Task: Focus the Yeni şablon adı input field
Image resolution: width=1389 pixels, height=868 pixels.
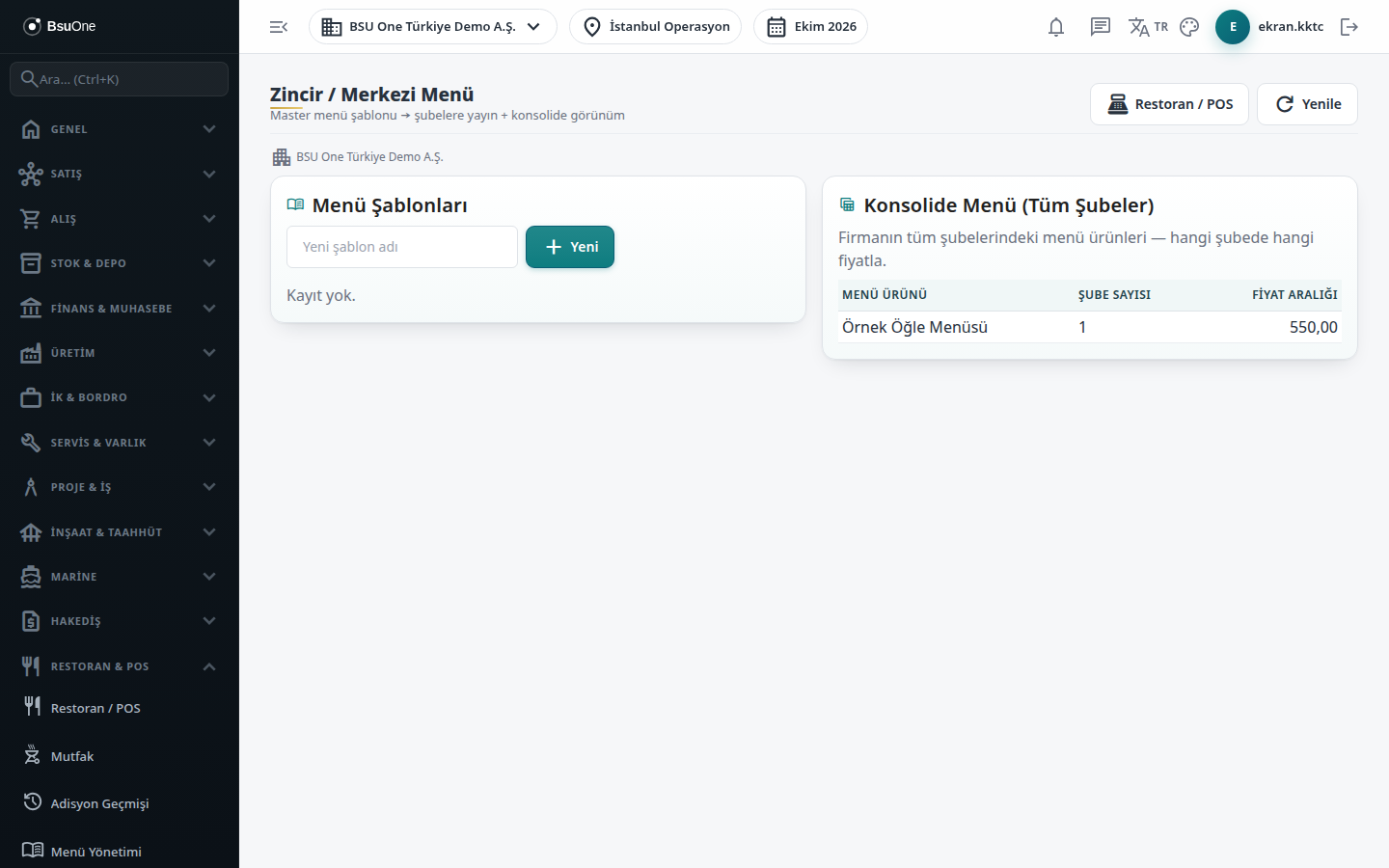Action: tap(402, 247)
